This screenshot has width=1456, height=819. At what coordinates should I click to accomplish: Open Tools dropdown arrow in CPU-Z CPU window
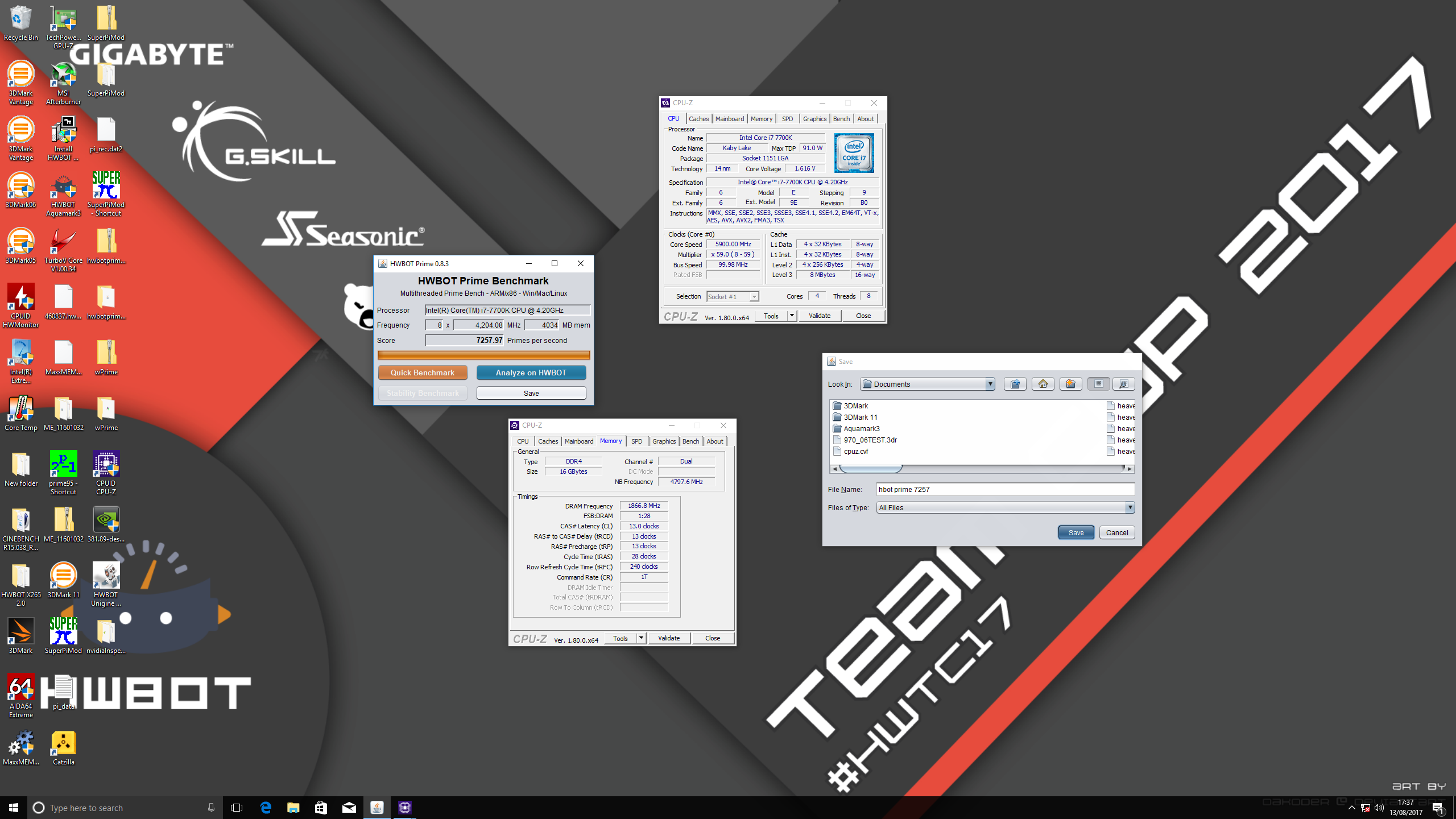coord(792,316)
